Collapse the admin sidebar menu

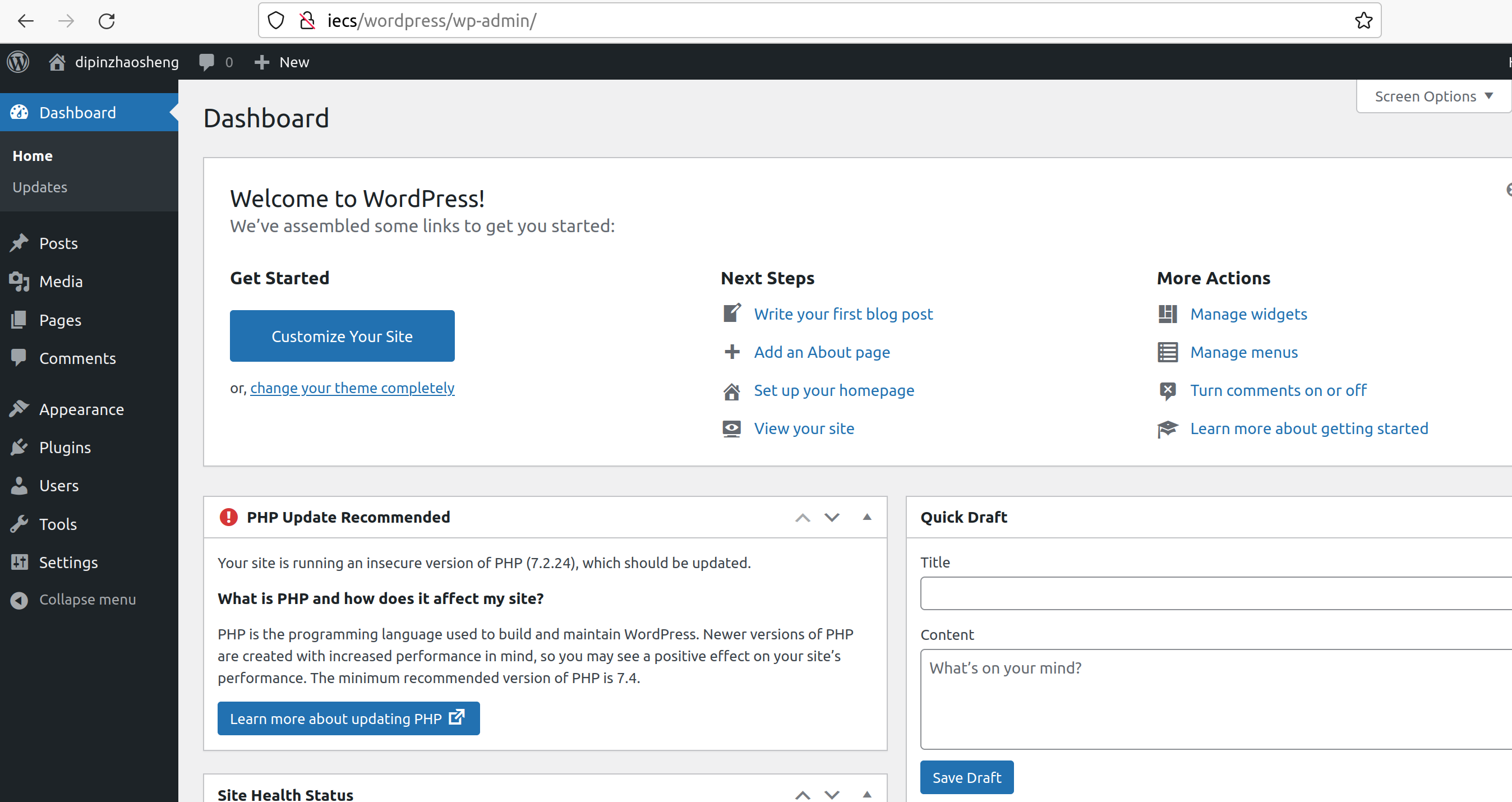(x=87, y=600)
